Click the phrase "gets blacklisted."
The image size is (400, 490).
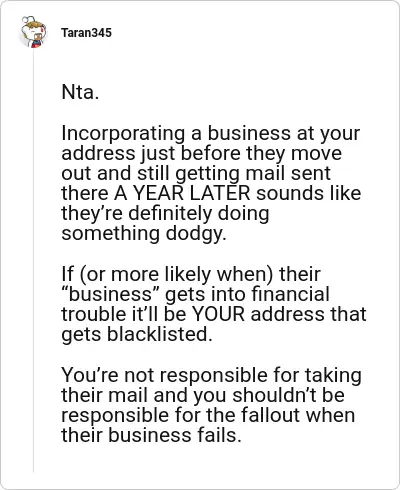(137, 335)
